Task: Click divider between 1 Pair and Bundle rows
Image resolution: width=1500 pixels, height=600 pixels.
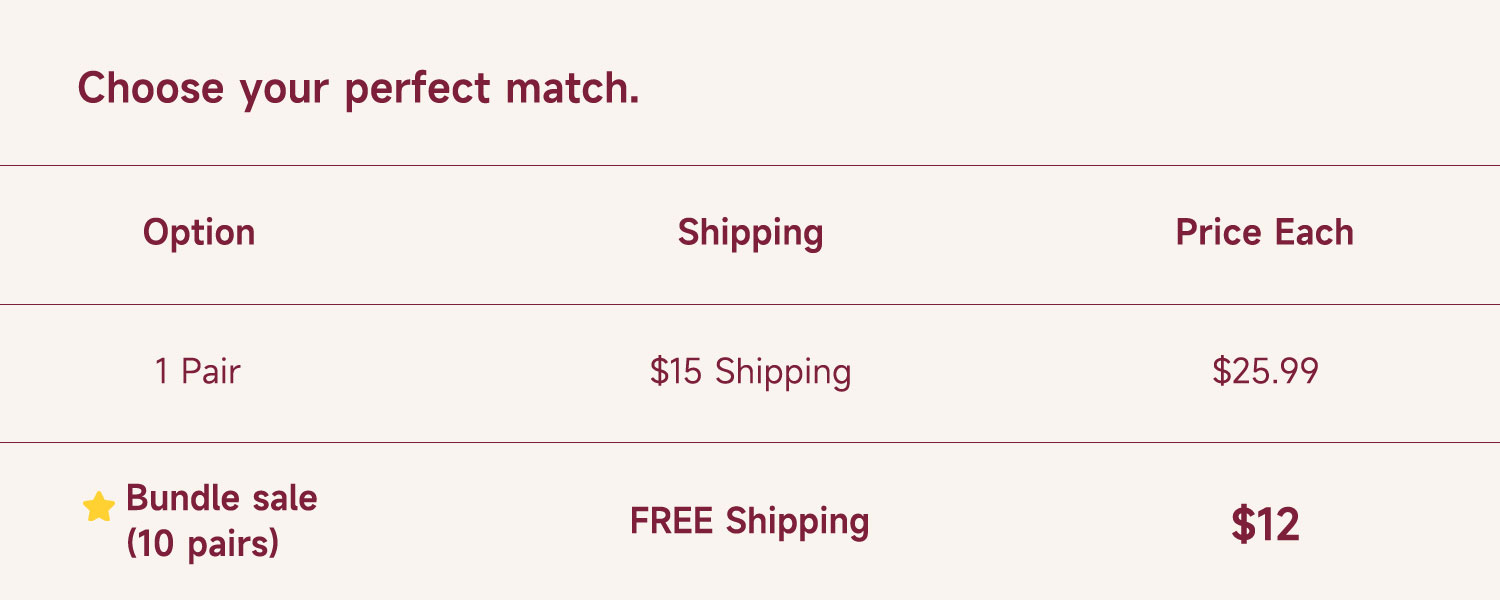Action: [750, 442]
